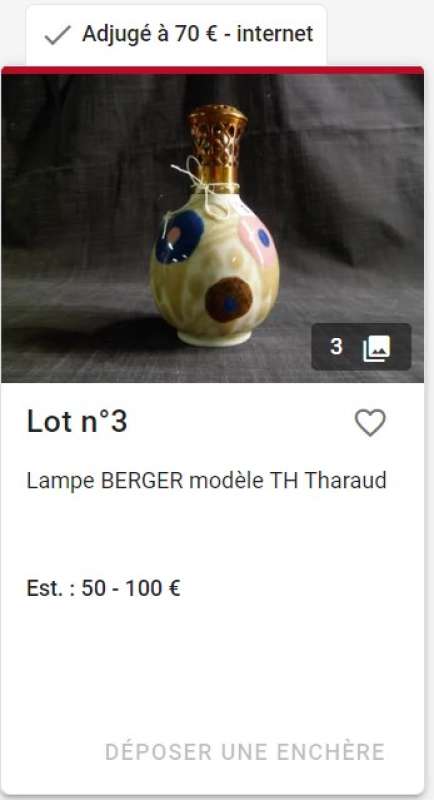This screenshot has height=800, width=434.
Task: Open the Berger lamp photo thumbnail
Action: click(212, 228)
